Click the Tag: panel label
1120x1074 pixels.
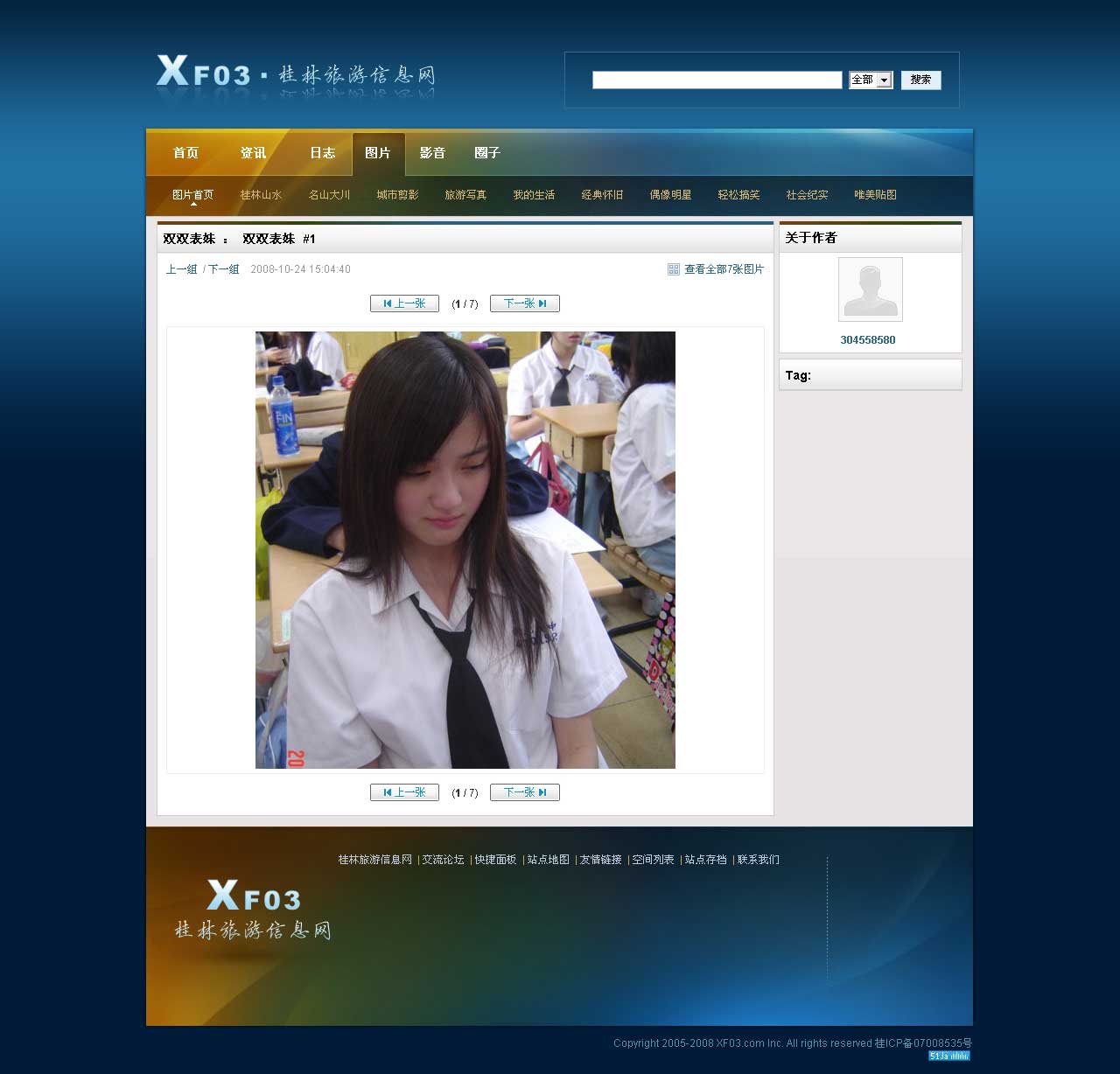798,375
